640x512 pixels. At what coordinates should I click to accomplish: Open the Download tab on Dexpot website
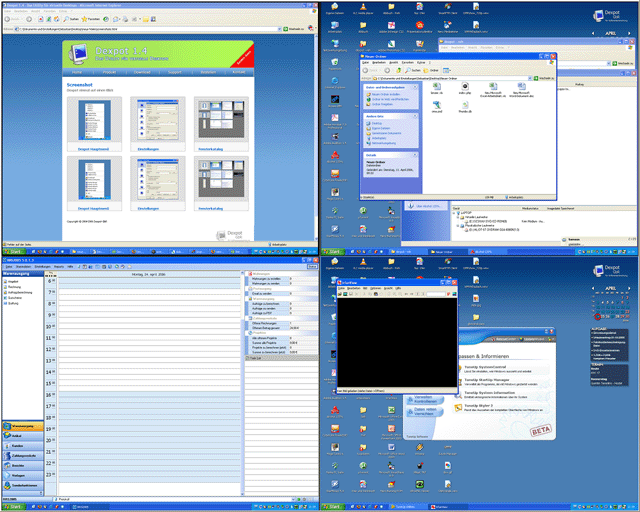click(x=142, y=73)
